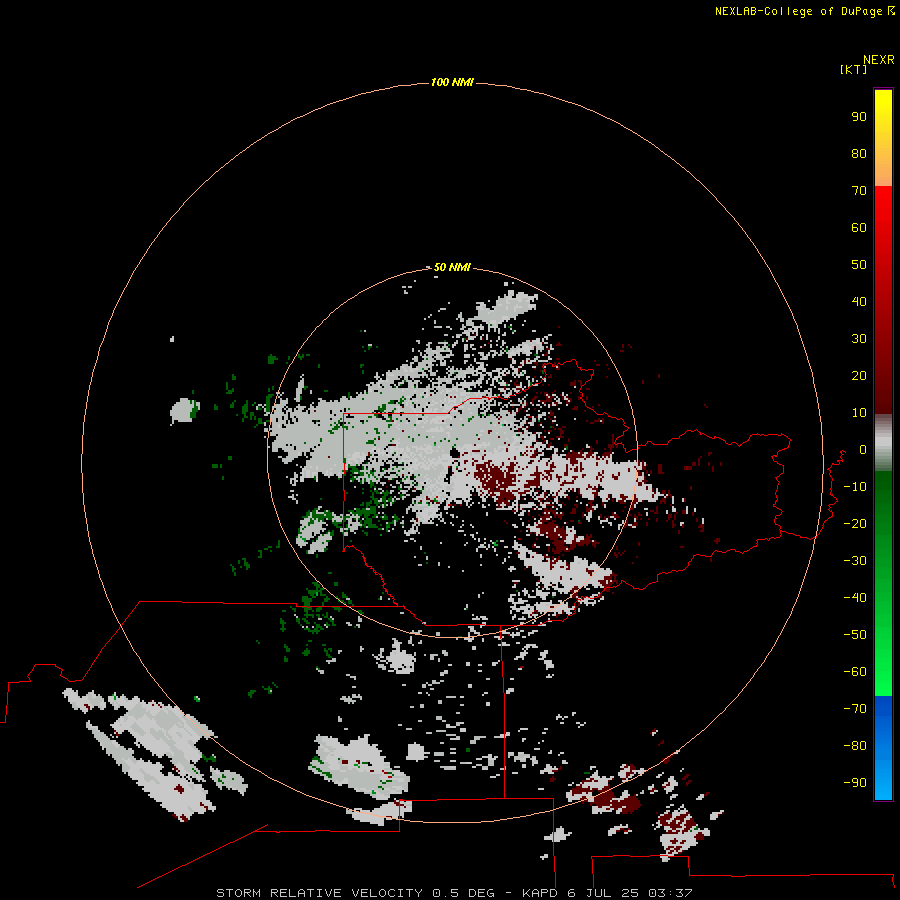Click the -20 value on velocity scale
Image resolution: width=900 pixels, height=900 pixels.
[x=855, y=523]
